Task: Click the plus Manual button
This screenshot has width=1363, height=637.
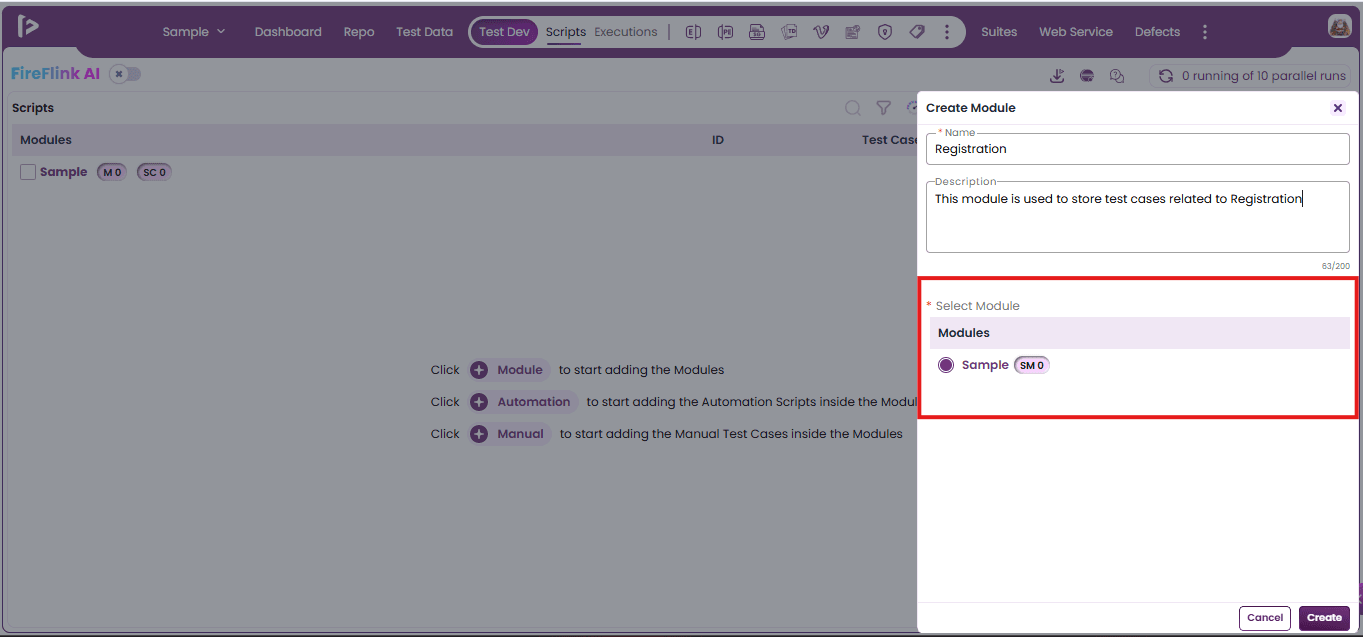Action: coord(510,434)
